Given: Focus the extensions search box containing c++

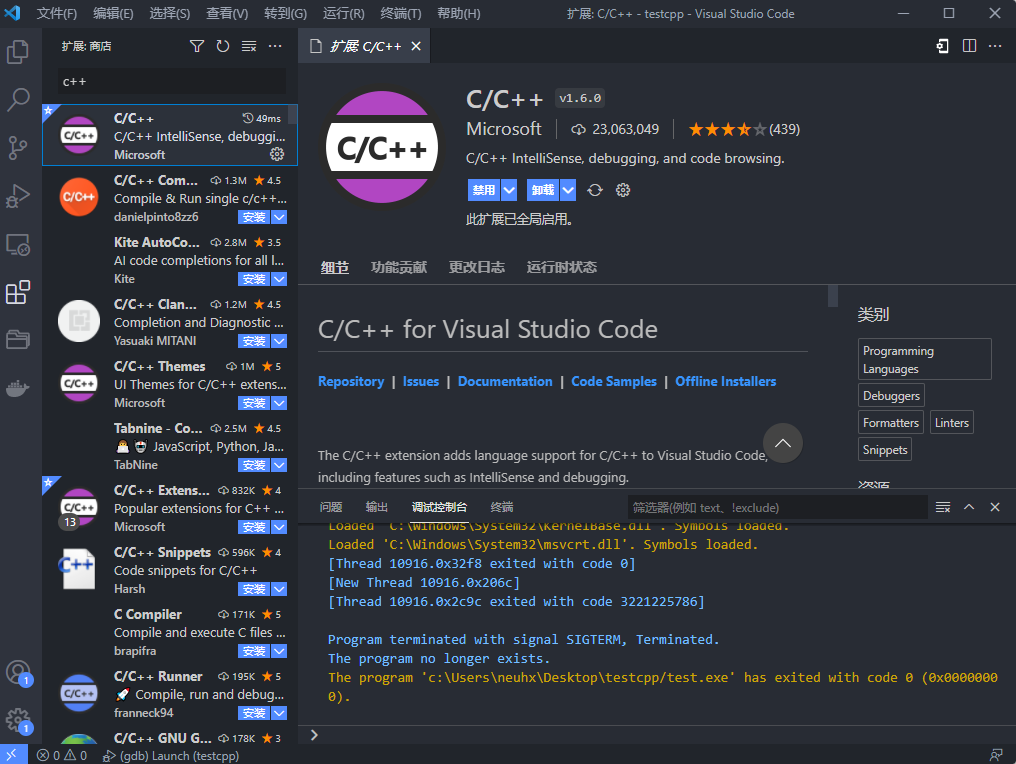Looking at the screenshot, I should (x=172, y=82).
